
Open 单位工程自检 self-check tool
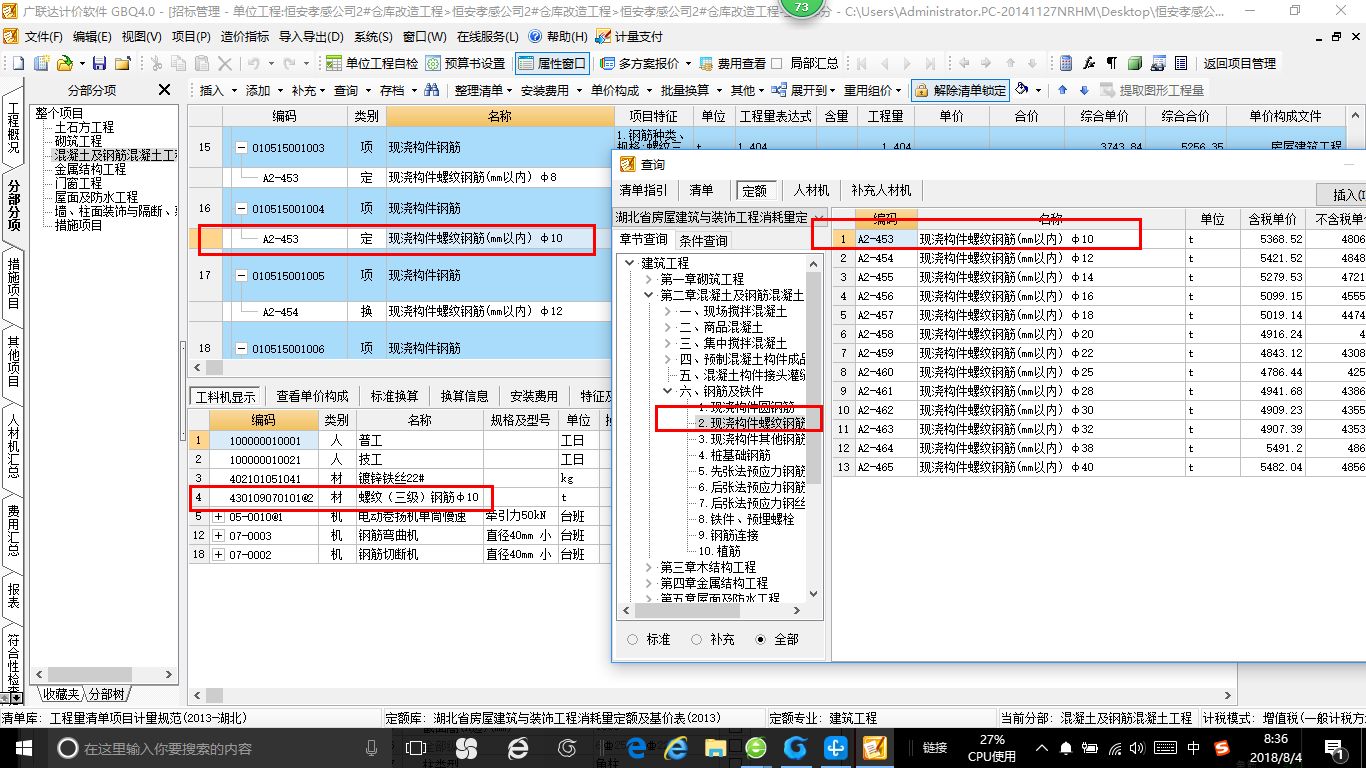pyautogui.click(x=372, y=63)
